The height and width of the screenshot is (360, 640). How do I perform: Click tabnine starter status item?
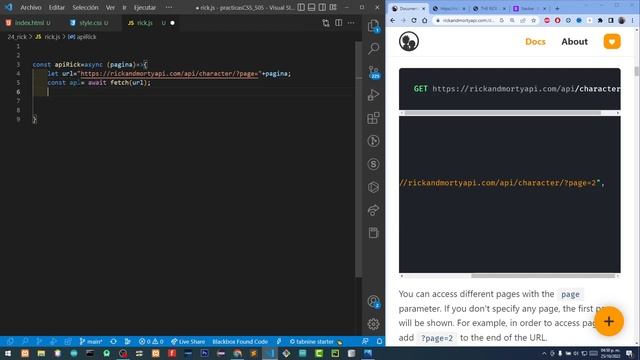(316, 342)
